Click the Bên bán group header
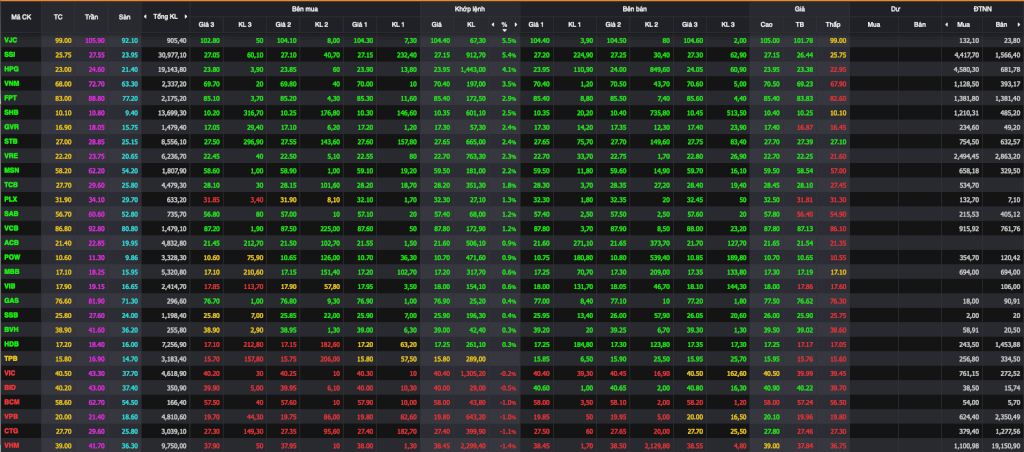 (x=634, y=9)
